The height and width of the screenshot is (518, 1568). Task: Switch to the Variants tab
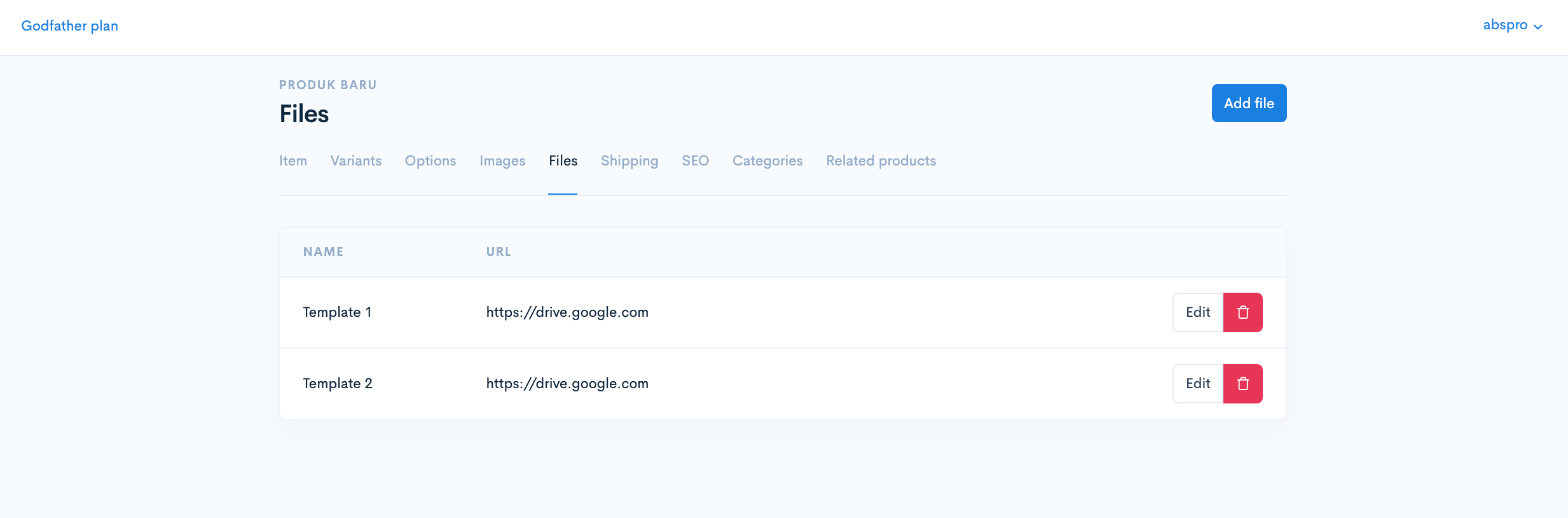[x=356, y=161]
